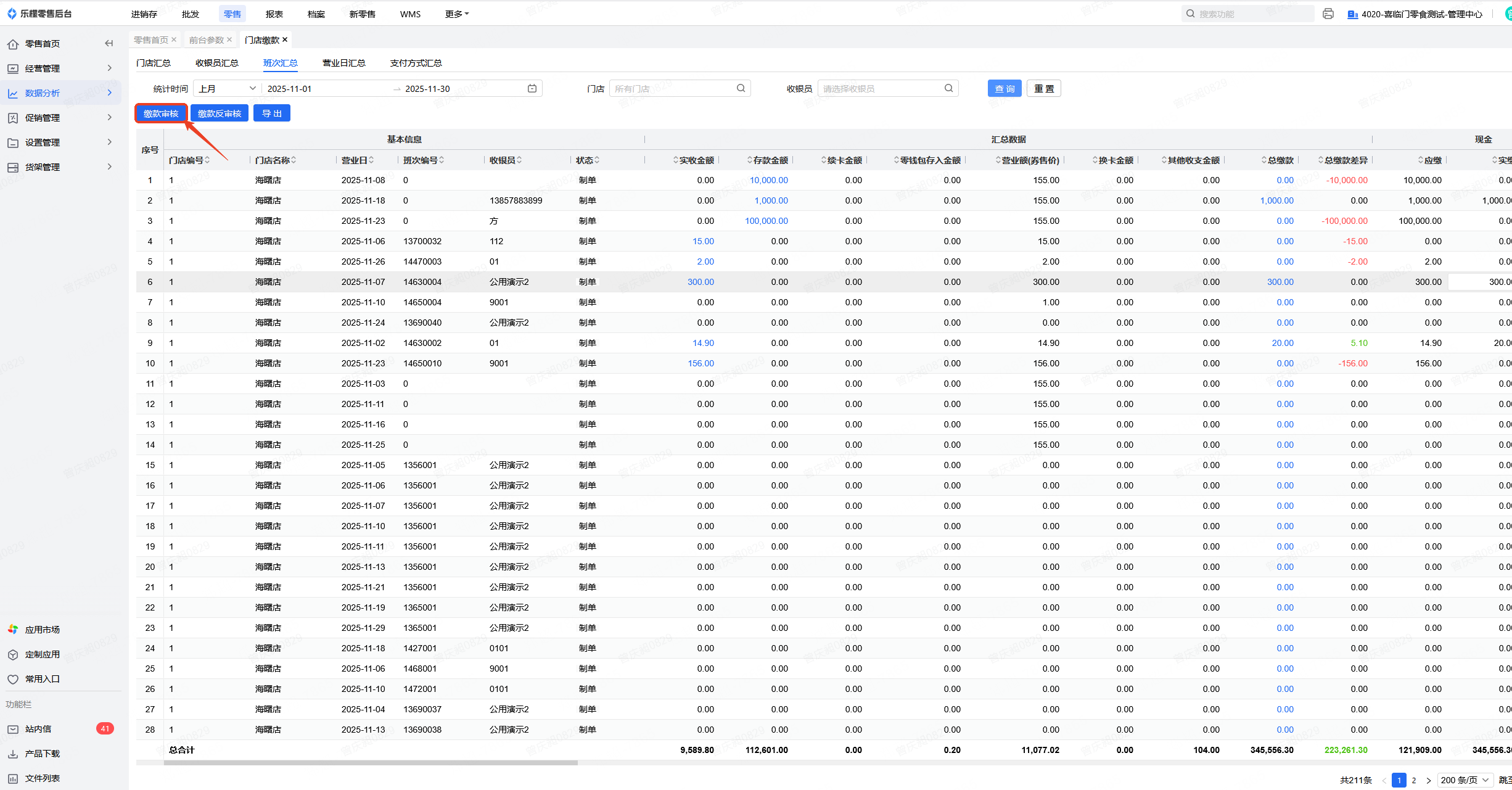Open 产品下载 from the sidebar
Screen dimensions: 1512x790
[42, 754]
